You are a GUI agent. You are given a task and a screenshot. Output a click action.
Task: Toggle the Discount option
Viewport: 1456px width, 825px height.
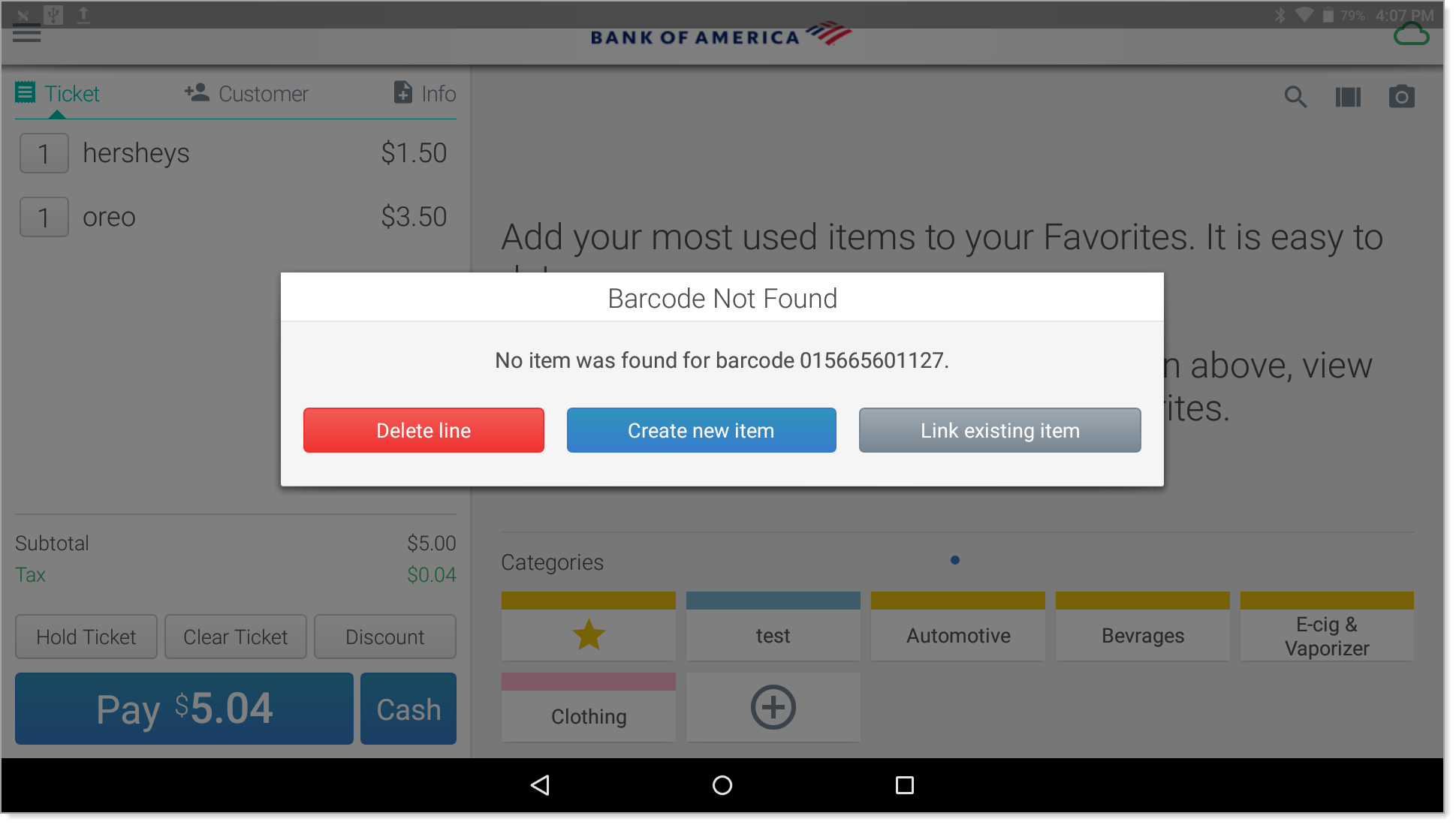coord(382,636)
